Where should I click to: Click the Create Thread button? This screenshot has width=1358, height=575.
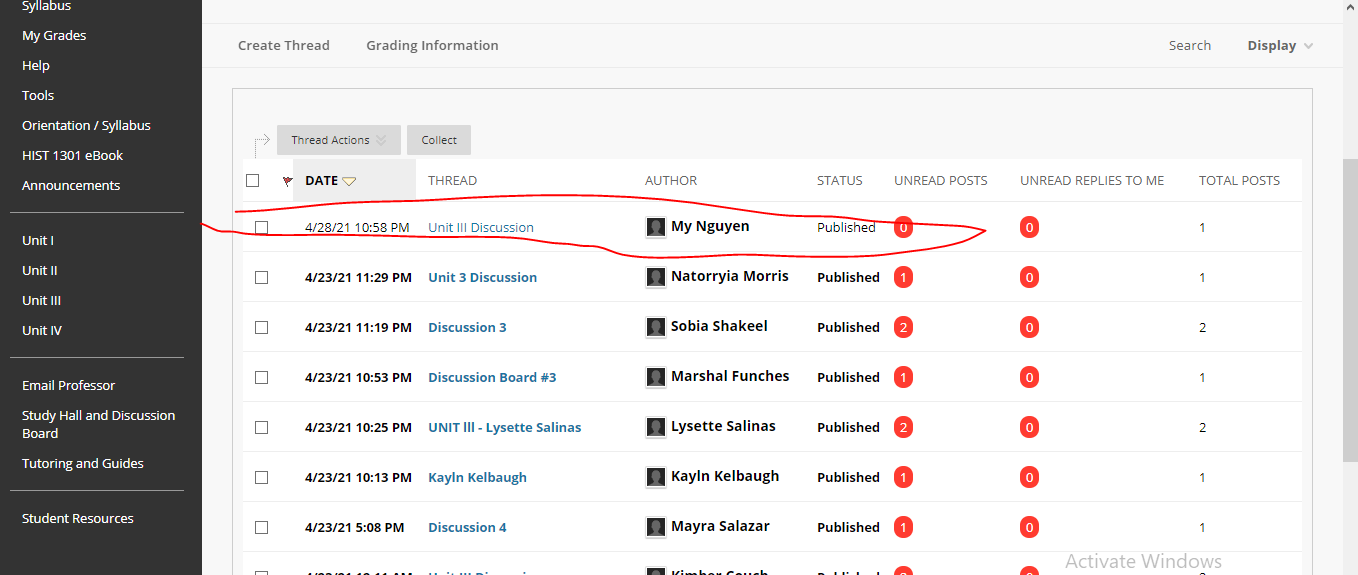click(x=284, y=46)
